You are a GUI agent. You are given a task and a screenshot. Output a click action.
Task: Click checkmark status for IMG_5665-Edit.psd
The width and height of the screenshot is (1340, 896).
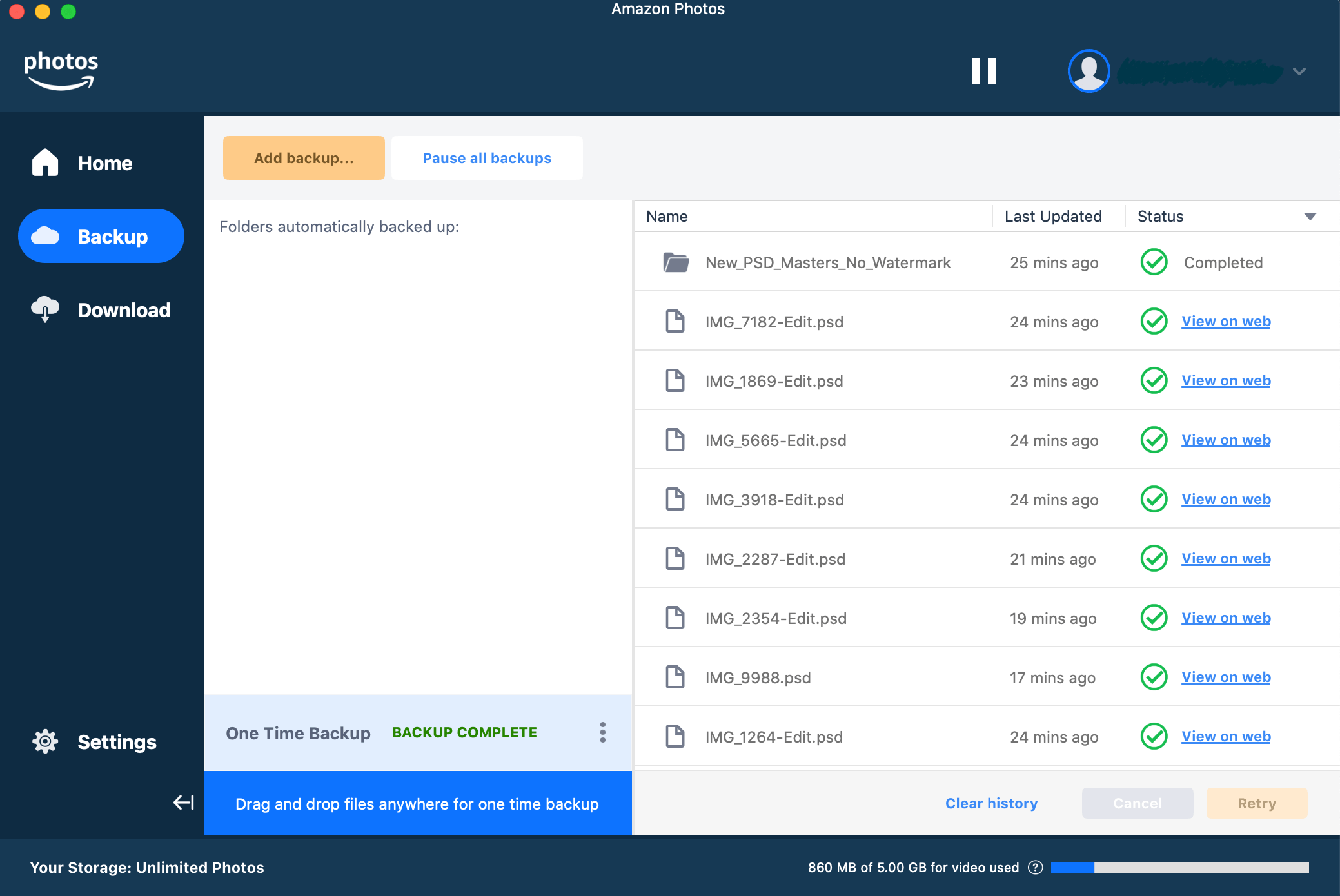click(x=1154, y=440)
